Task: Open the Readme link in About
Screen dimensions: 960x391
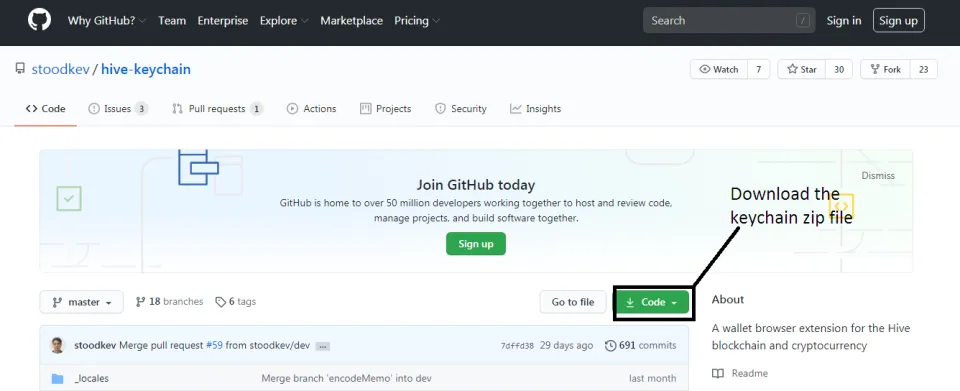Action: click(x=740, y=373)
